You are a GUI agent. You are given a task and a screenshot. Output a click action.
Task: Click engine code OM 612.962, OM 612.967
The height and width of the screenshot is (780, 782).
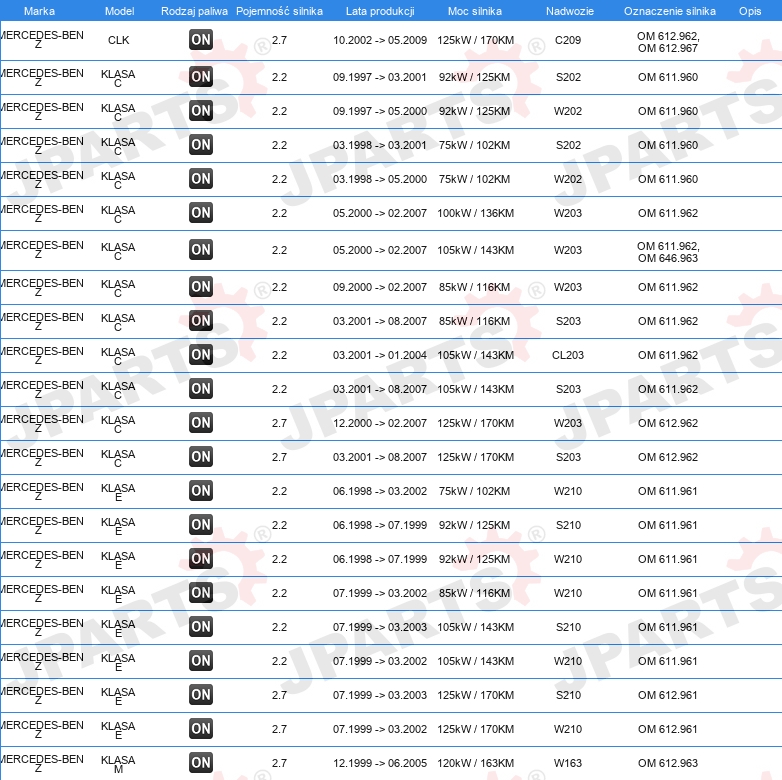click(x=668, y=42)
